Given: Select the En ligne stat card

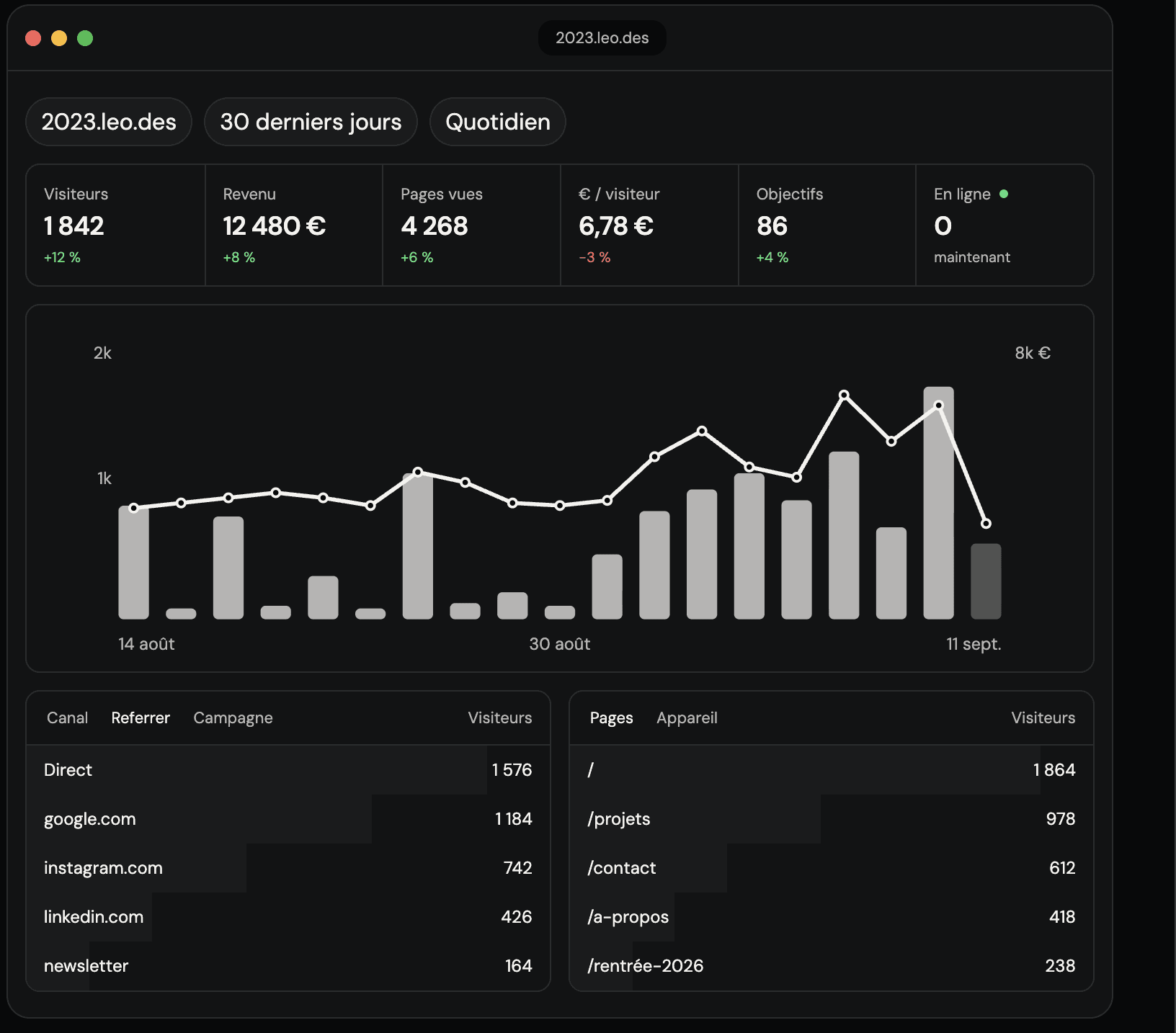Looking at the screenshot, I should coord(1004,225).
